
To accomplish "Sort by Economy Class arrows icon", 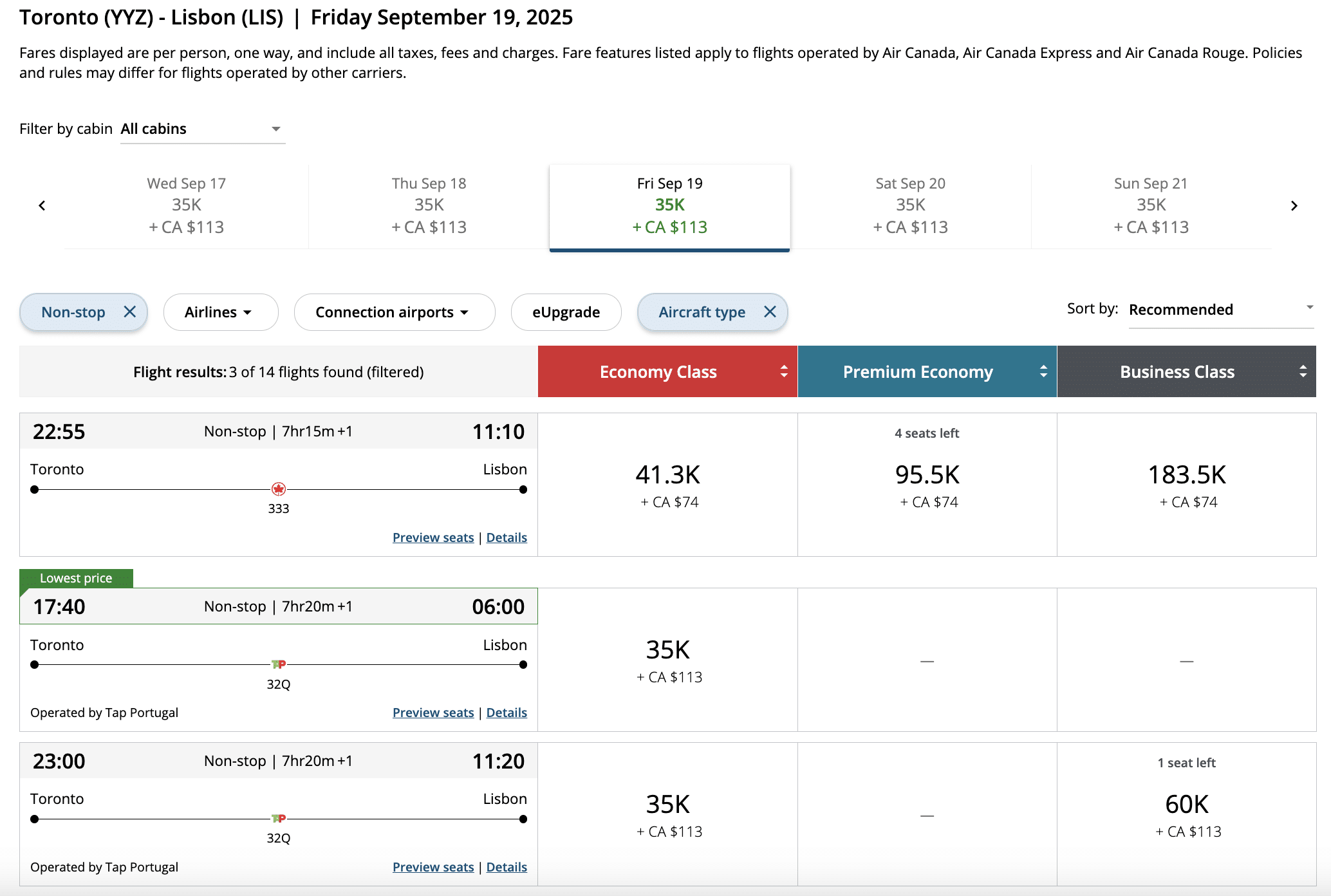I will click(784, 371).
